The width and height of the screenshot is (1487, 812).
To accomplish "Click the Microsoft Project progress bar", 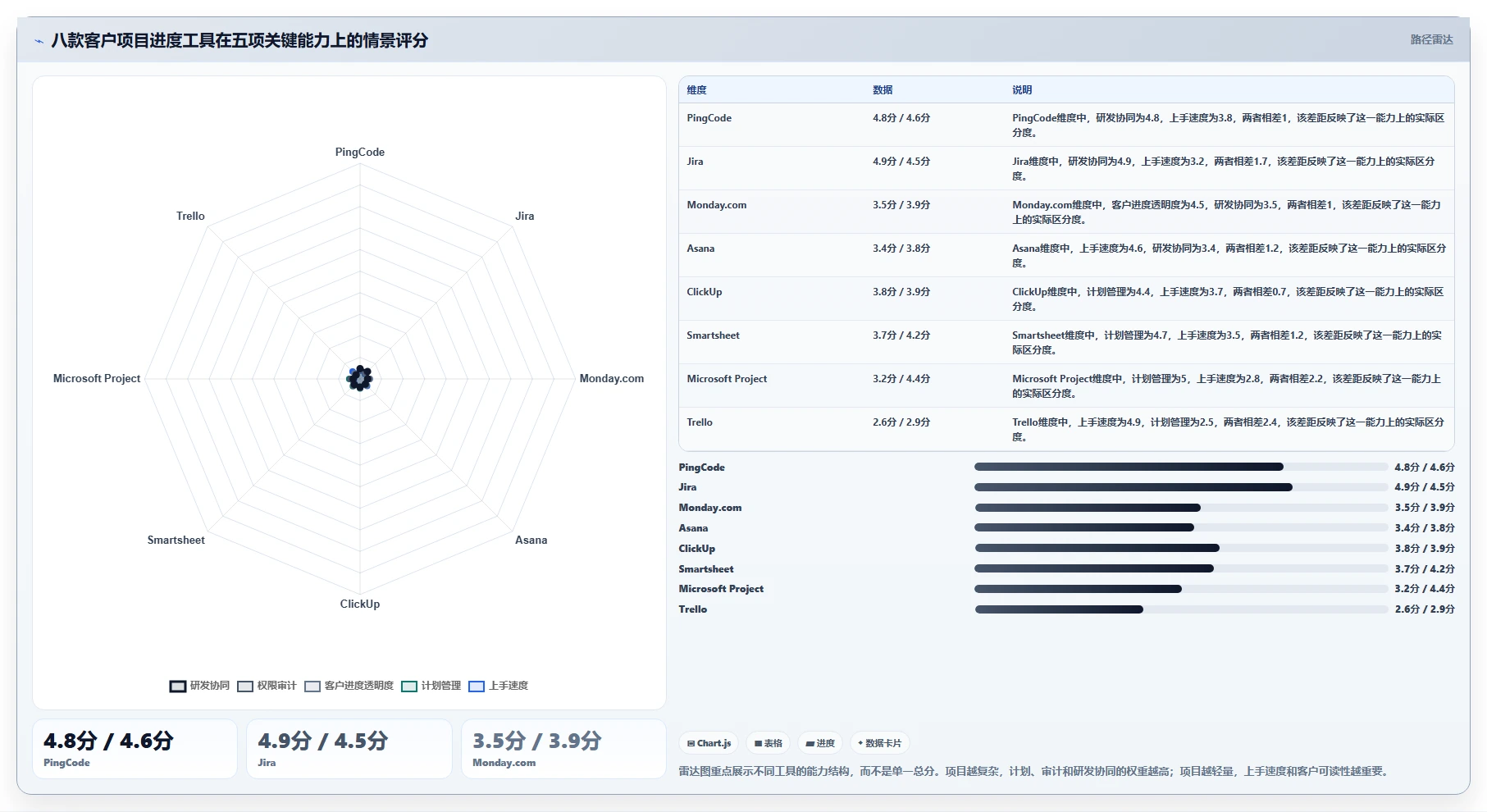I will (x=1181, y=589).
